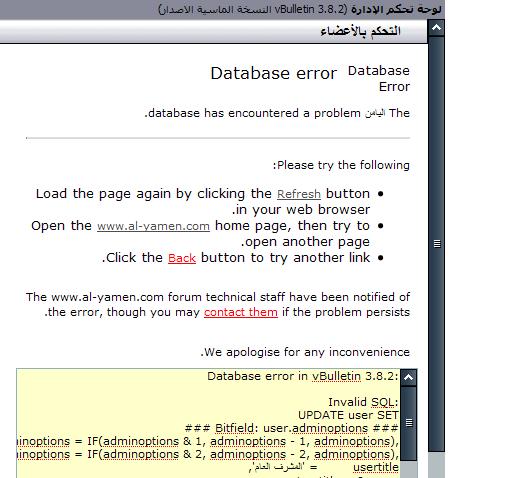Grab the main vertical scrollbar thumb

tap(436, 244)
